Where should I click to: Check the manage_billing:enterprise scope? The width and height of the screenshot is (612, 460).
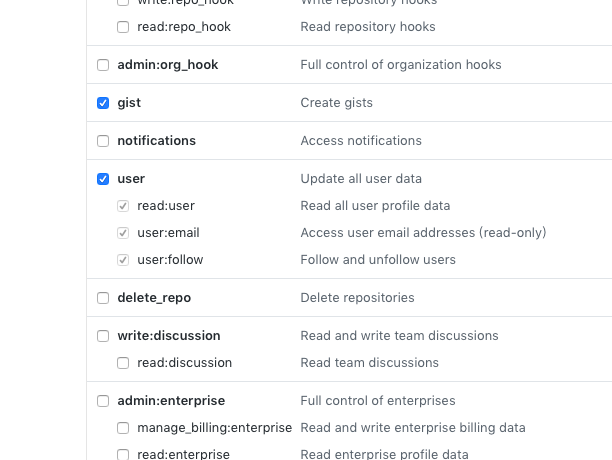pos(123,428)
